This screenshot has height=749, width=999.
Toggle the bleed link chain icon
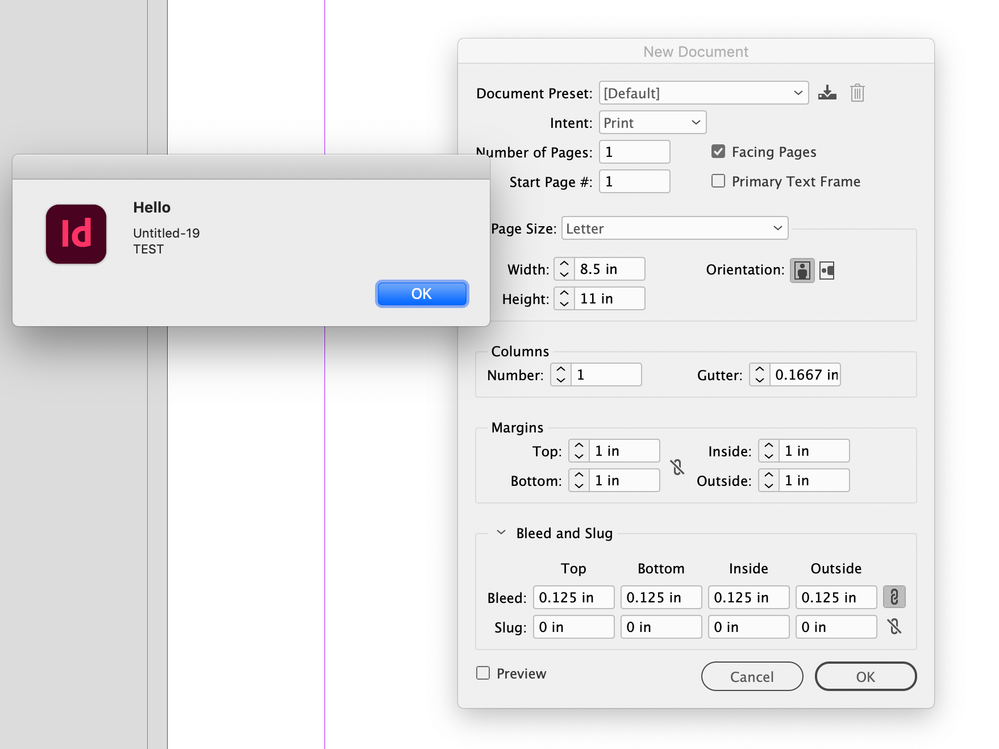click(x=894, y=597)
